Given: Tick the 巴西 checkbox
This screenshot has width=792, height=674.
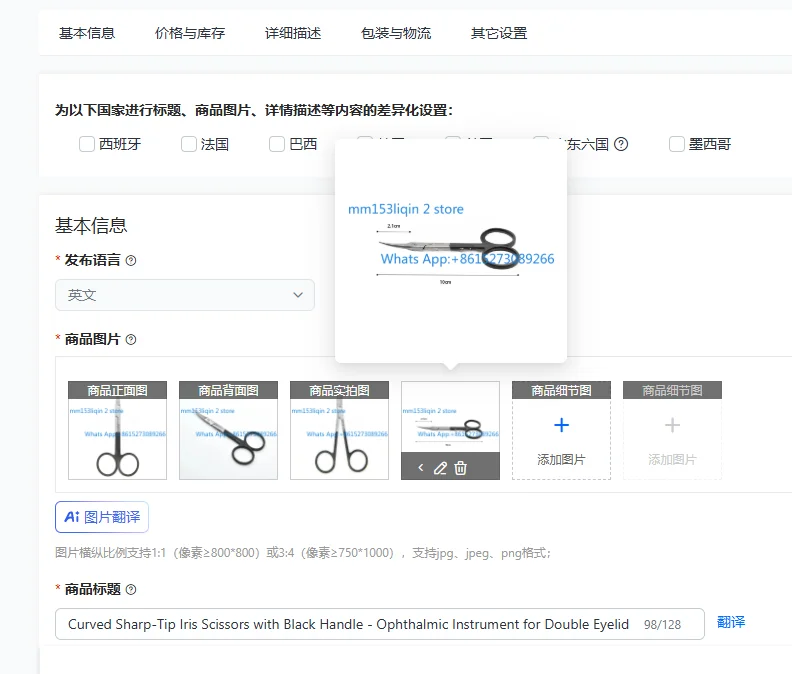Looking at the screenshot, I should [277, 144].
